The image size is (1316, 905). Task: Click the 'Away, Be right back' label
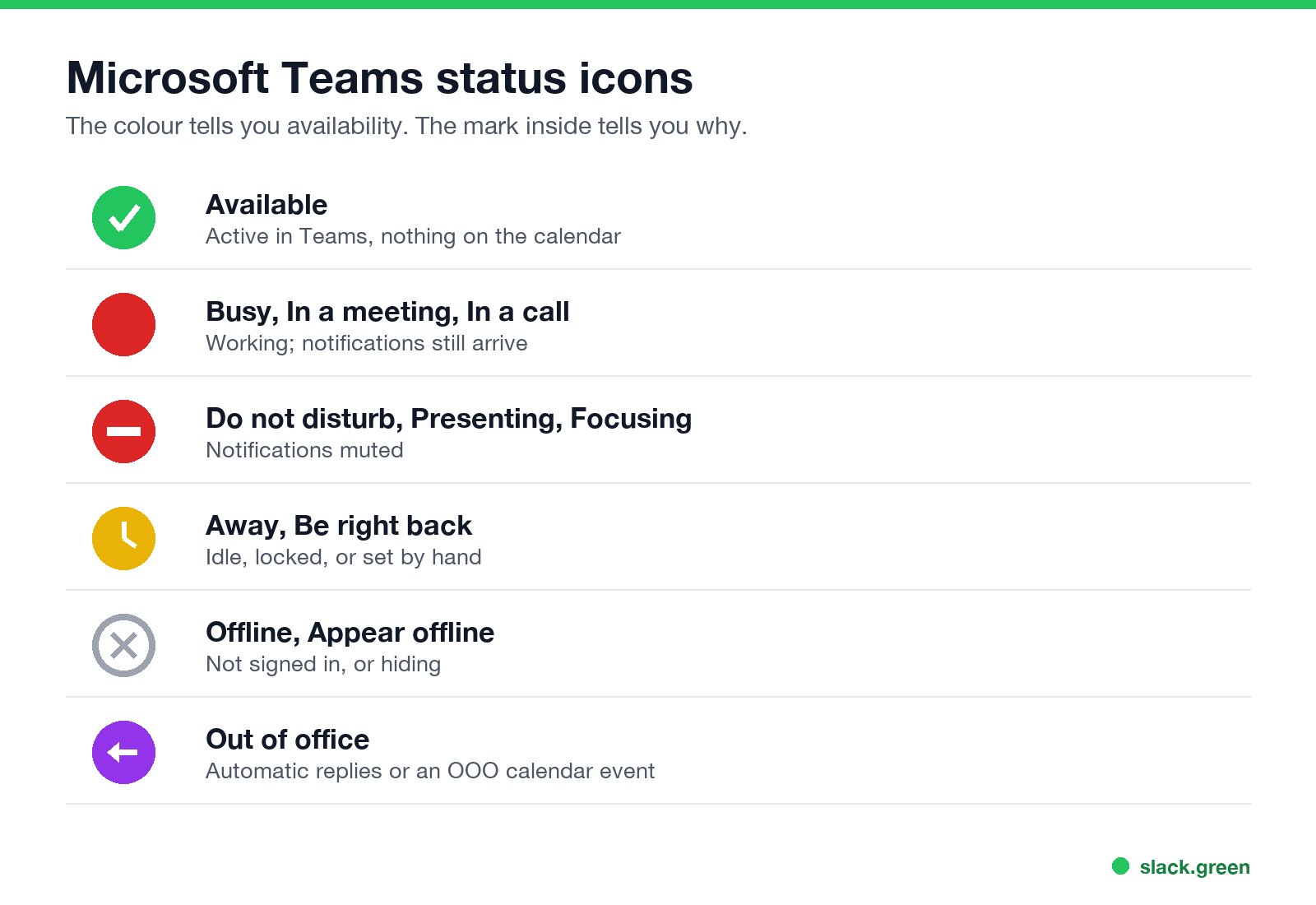(x=339, y=526)
